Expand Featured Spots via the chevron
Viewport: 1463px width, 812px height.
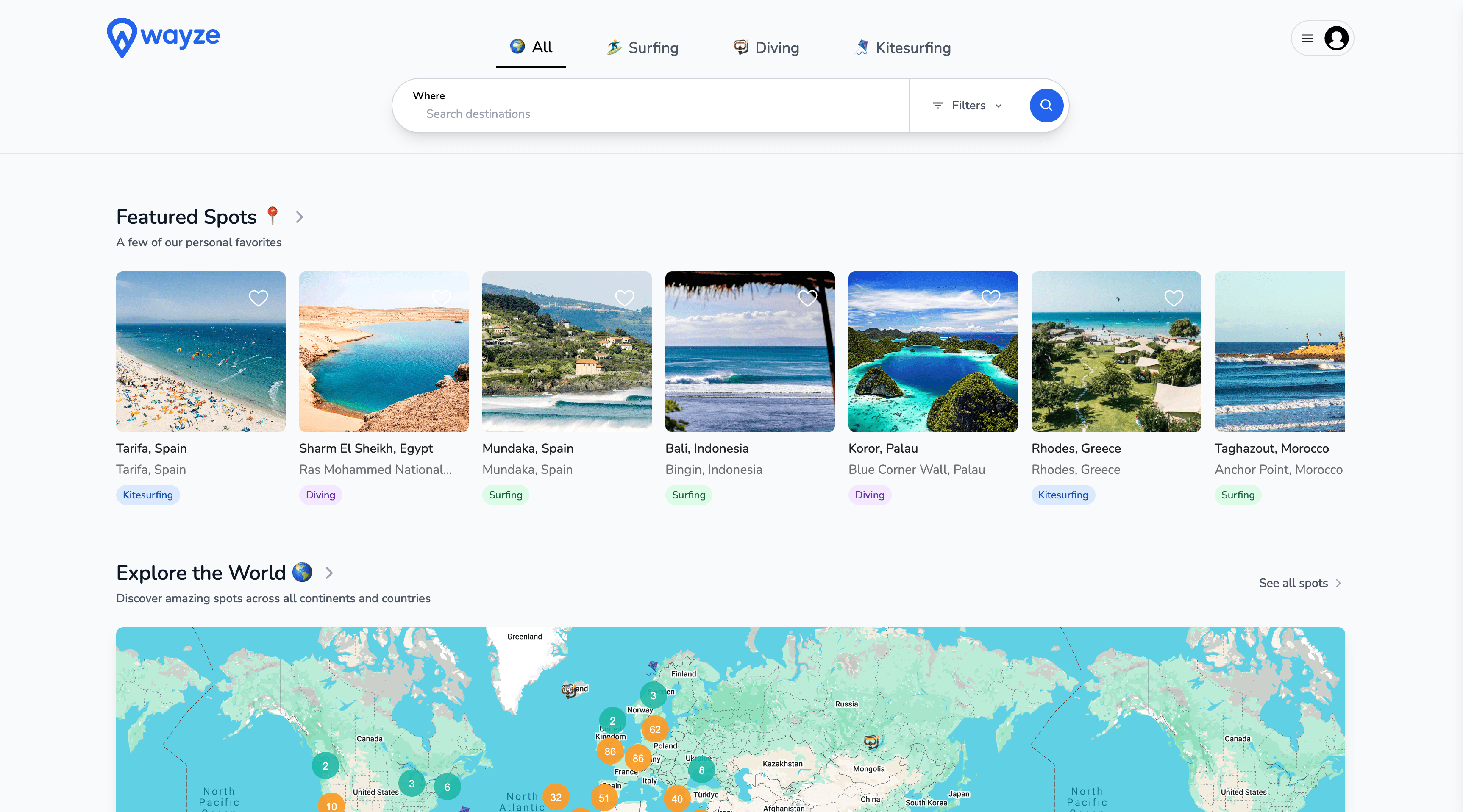(x=299, y=217)
